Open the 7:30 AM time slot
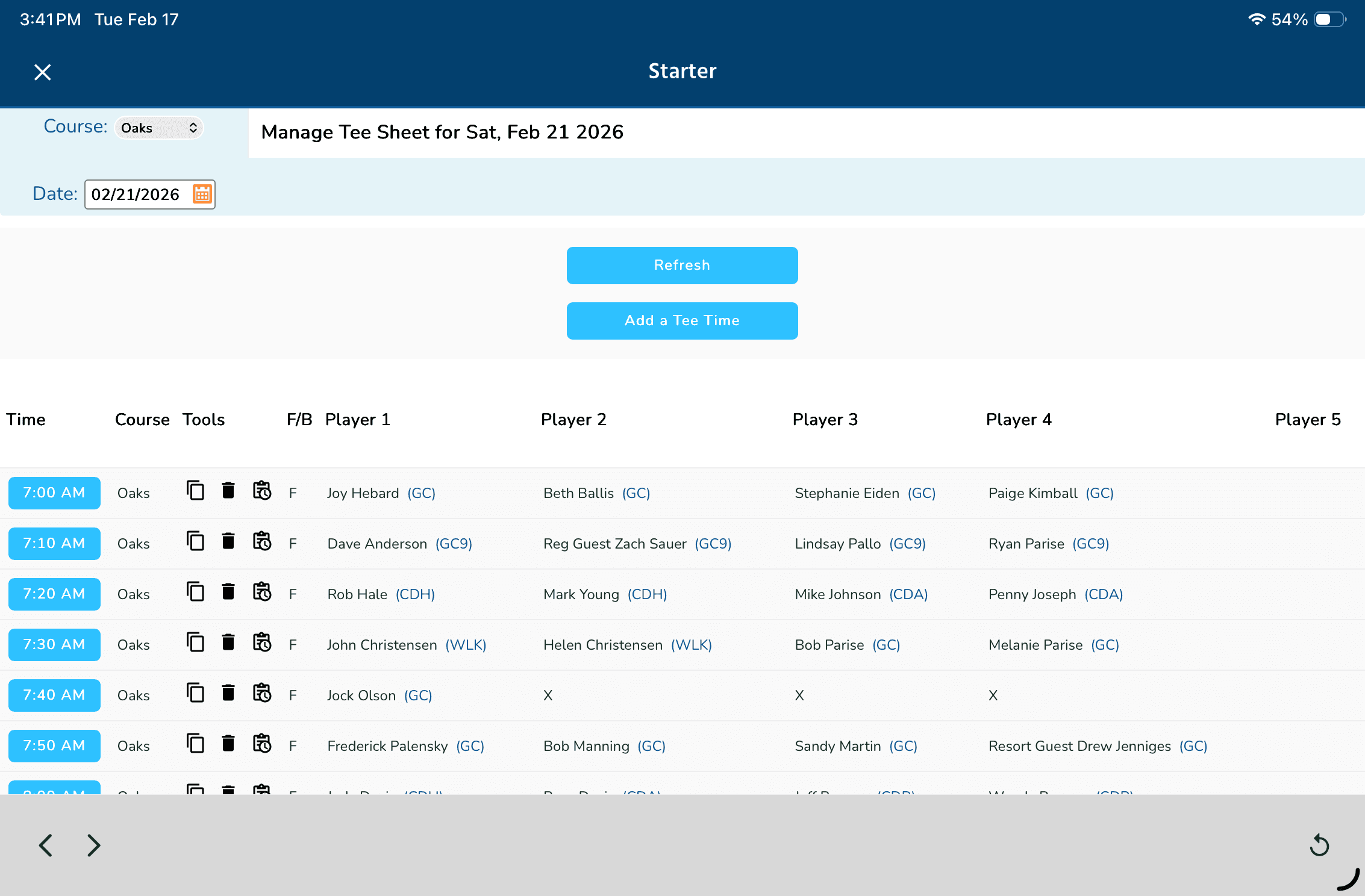The height and width of the screenshot is (896, 1365). pyautogui.click(x=54, y=645)
